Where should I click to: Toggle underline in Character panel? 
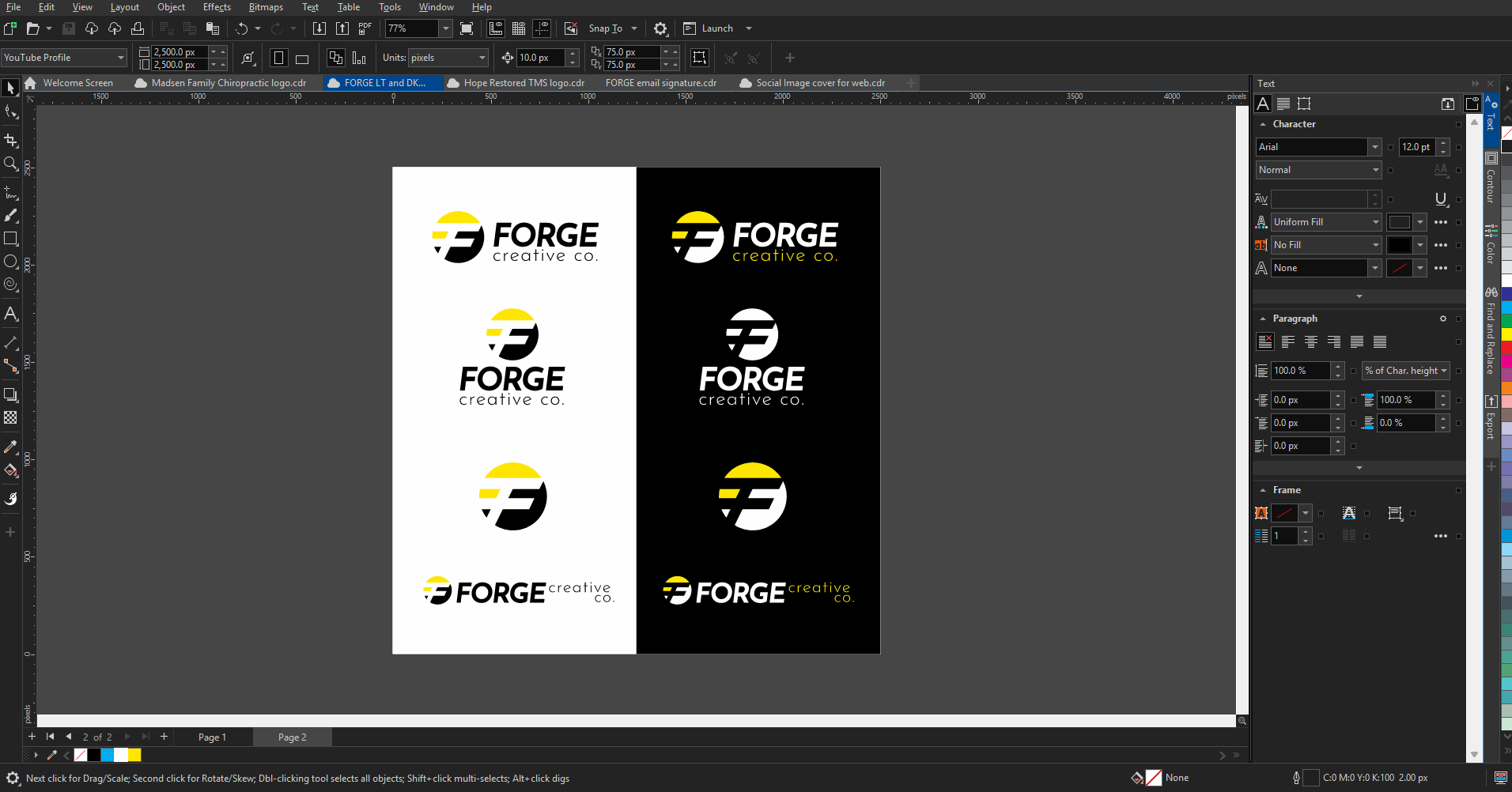pyautogui.click(x=1441, y=199)
